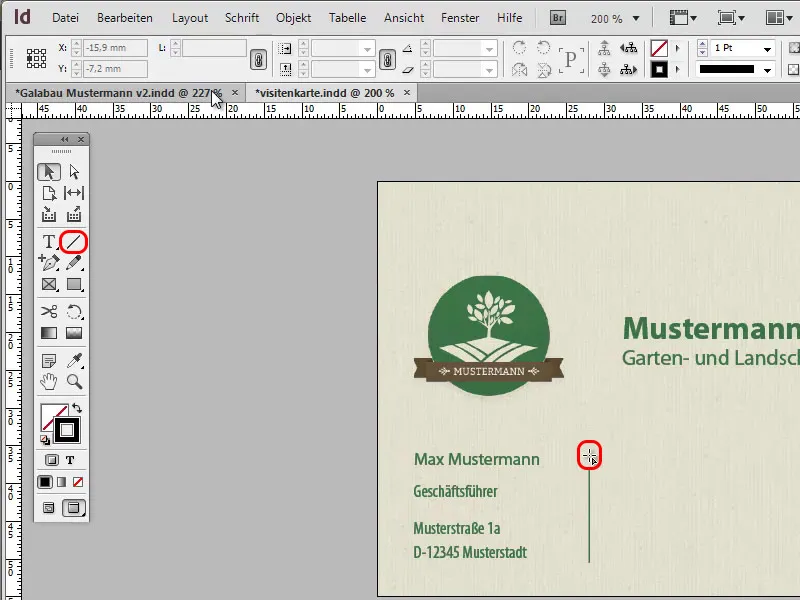Viewport: 800px width, 600px height.
Task: Open Adobe Bridge via Br icon
Action: click(x=558, y=18)
